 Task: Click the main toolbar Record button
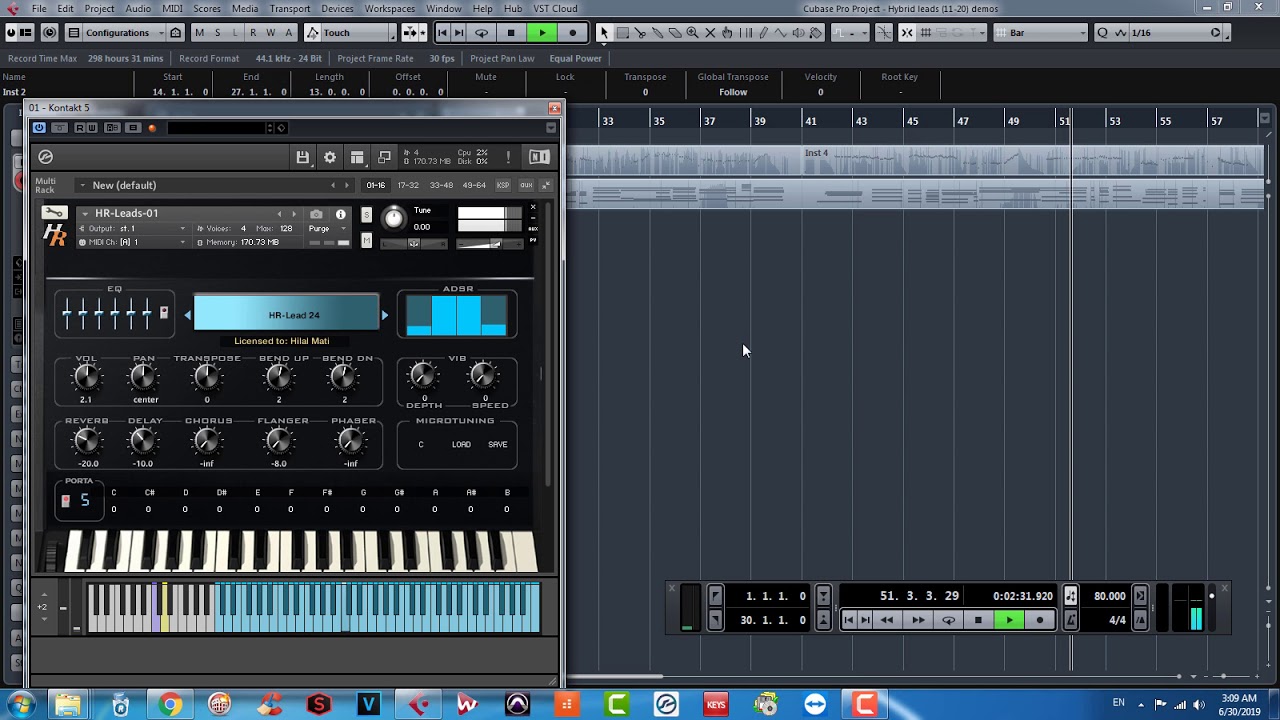(573, 33)
